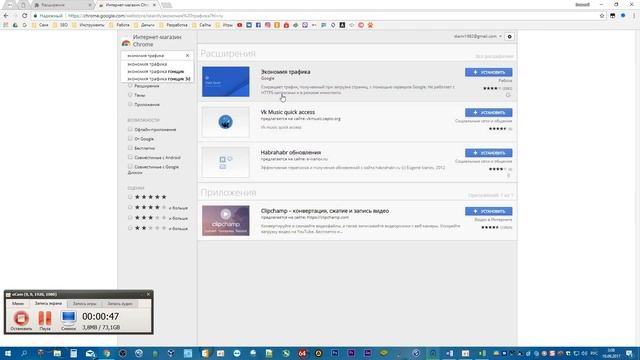The height and width of the screenshot is (360, 640).
Task: Click the browser address bar URL
Action: coord(146,16)
